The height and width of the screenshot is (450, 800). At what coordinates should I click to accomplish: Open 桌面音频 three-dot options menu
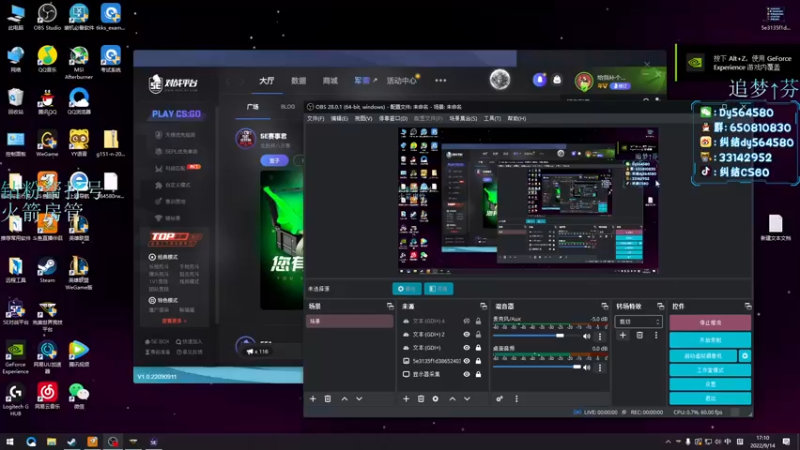point(600,367)
